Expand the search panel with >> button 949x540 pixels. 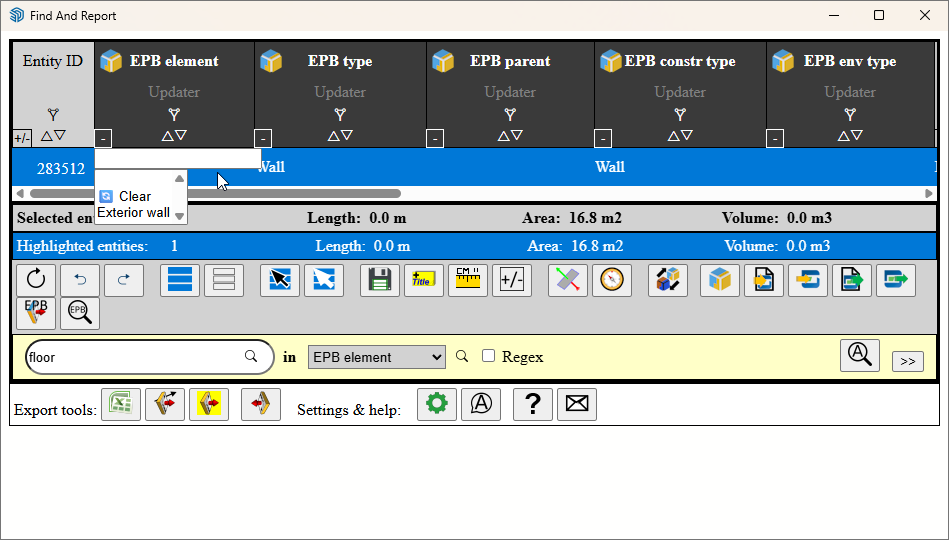[907, 361]
